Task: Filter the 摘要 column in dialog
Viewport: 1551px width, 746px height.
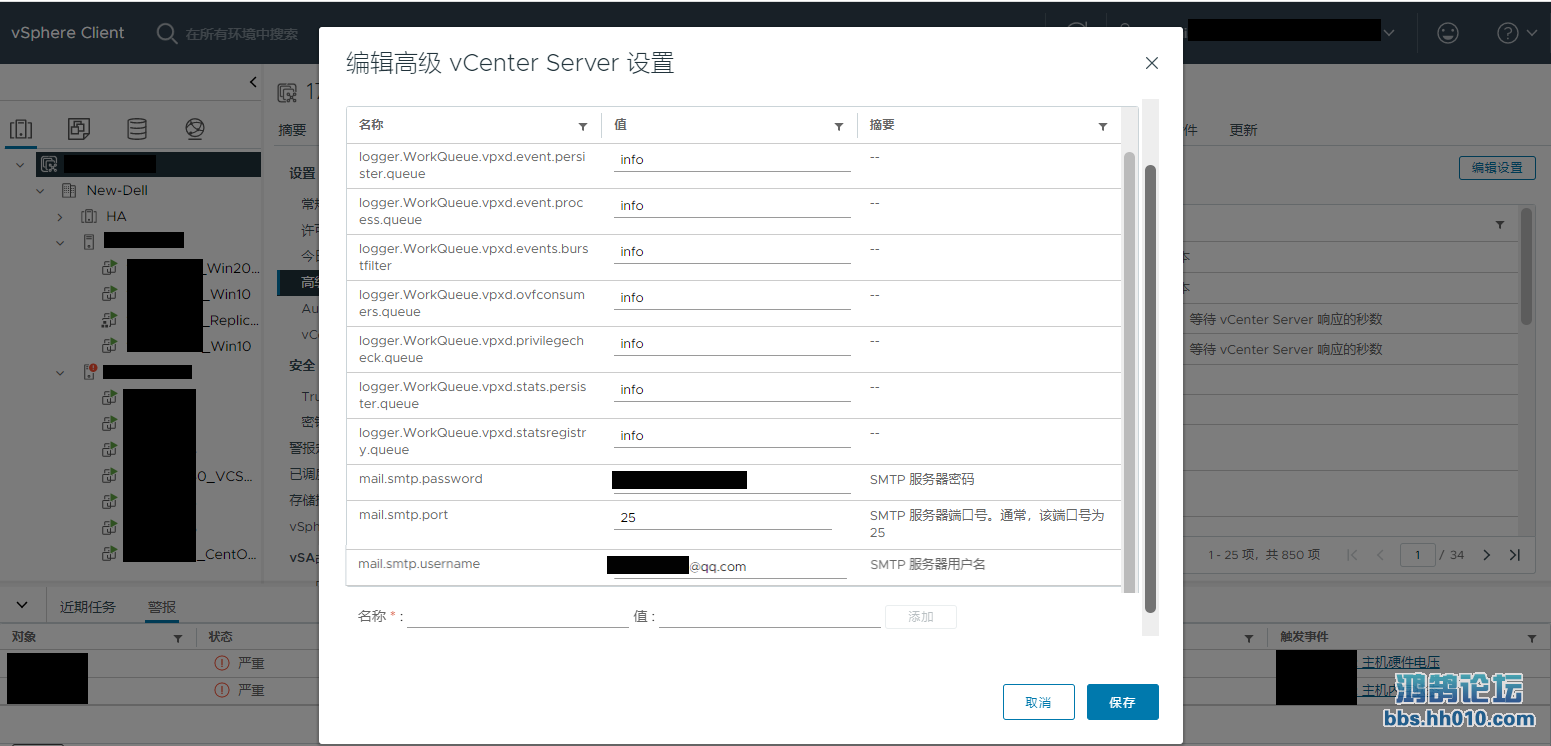Action: [1103, 126]
